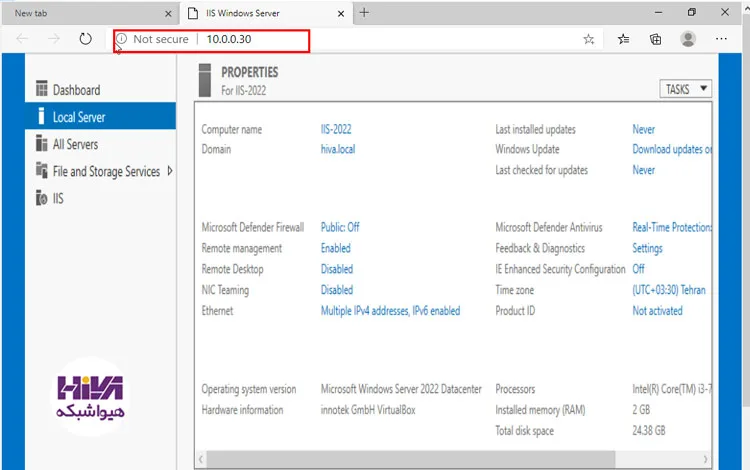Click the Not secure info icon
Image resolution: width=750 pixels, height=470 pixels.
[x=121, y=39]
